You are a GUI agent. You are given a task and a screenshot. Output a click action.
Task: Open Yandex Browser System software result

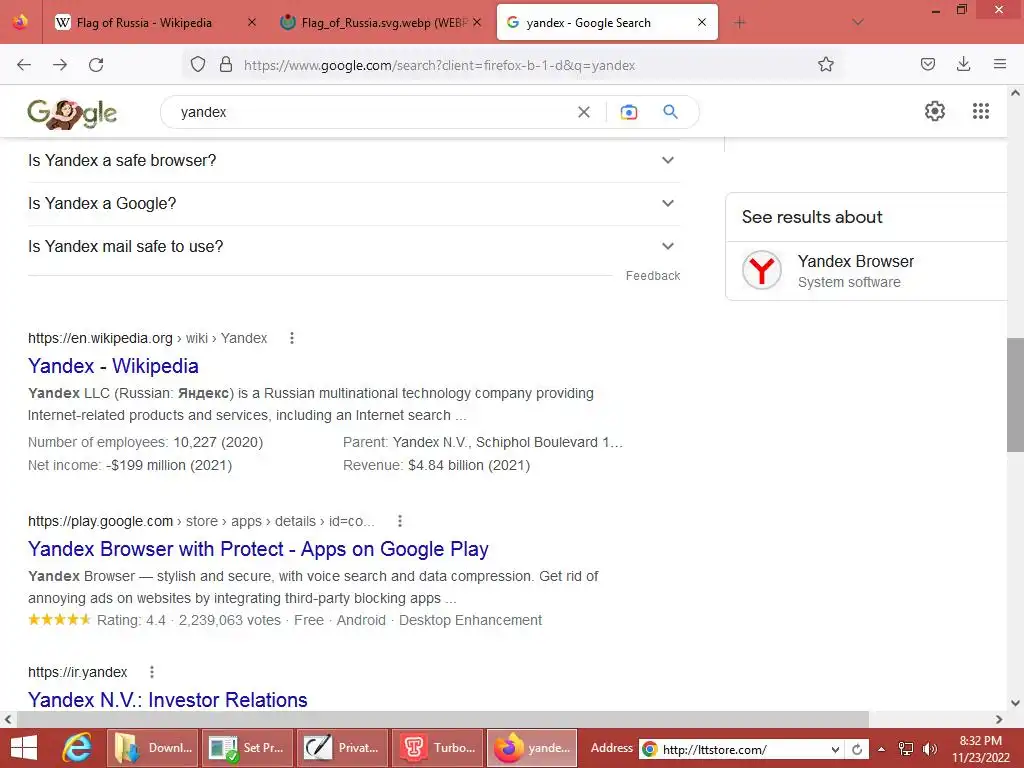coord(866,271)
